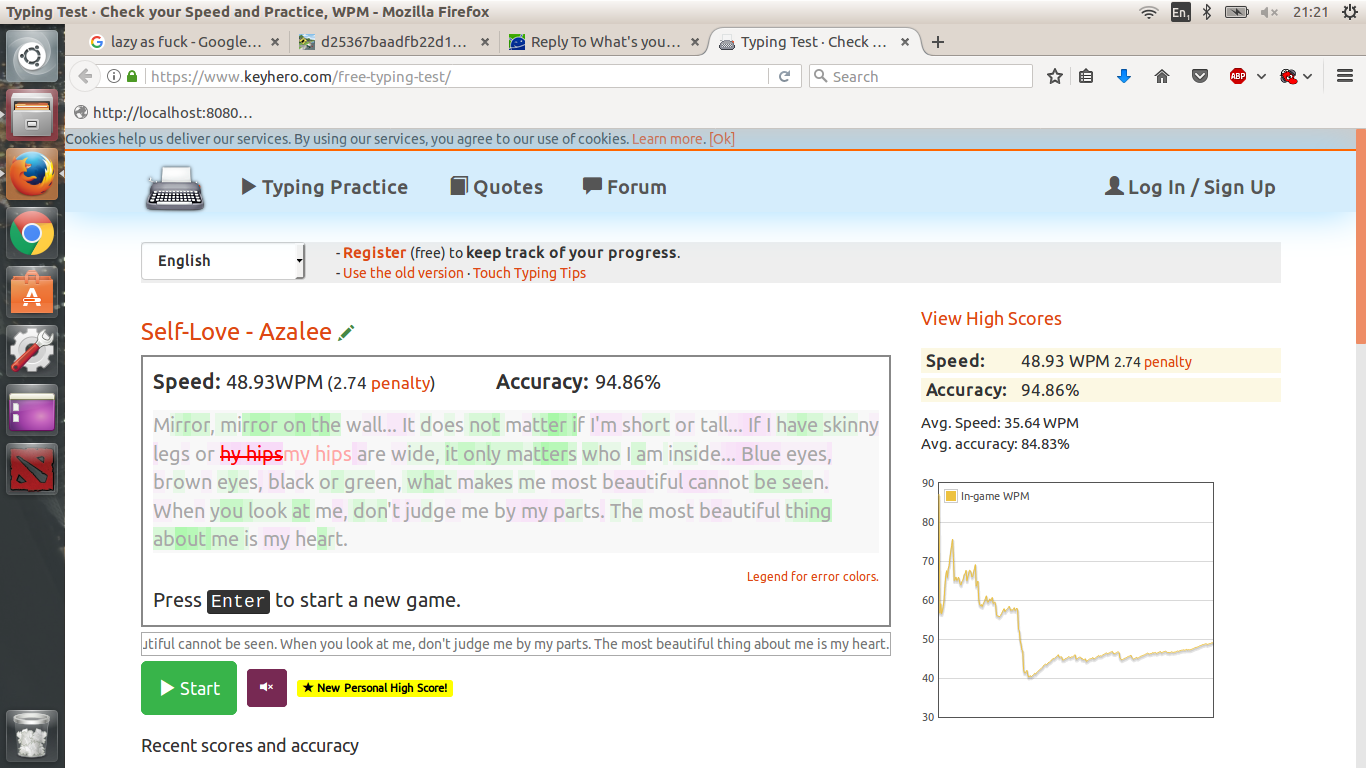Image resolution: width=1366 pixels, height=768 pixels.
Task: Open the battery indicator menu
Action: pos(1237,12)
